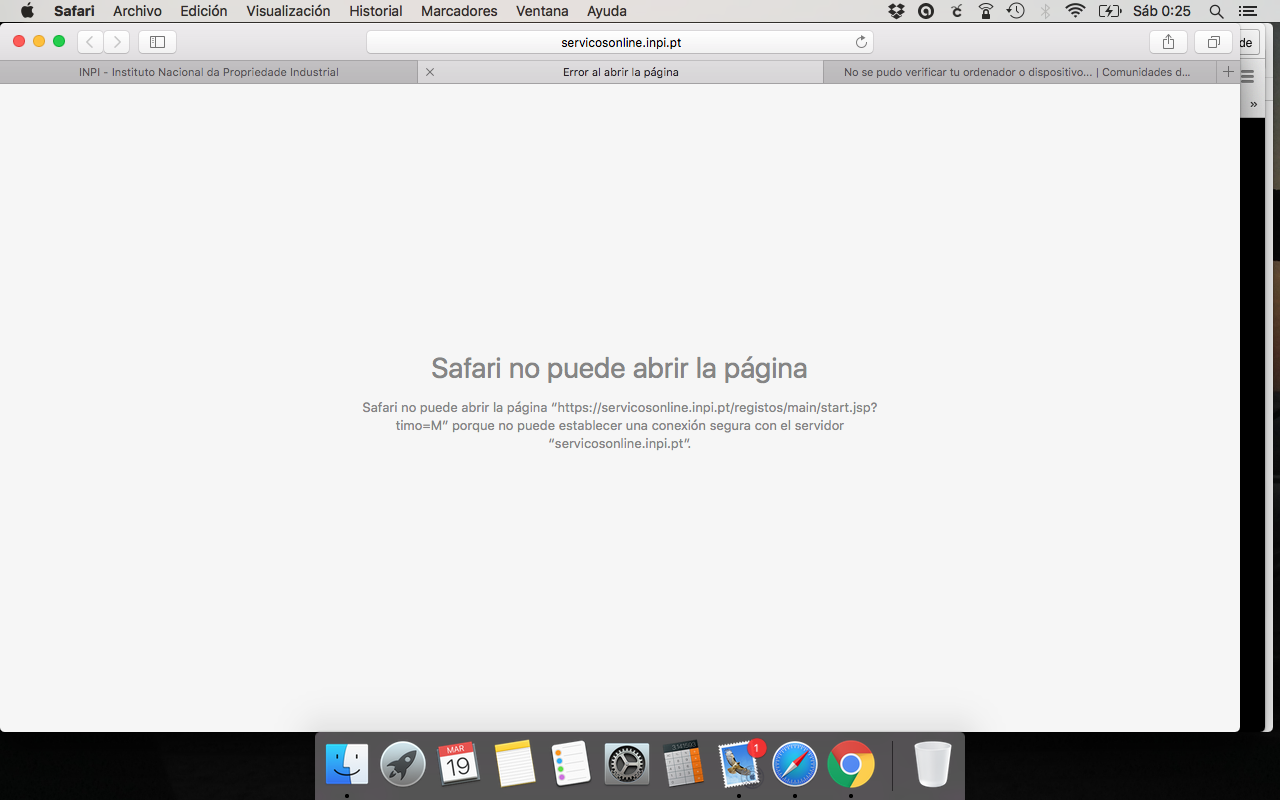The image size is (1280, 800).
Task: Click the spiral status icon in menu bar
Action: [926, 11]
